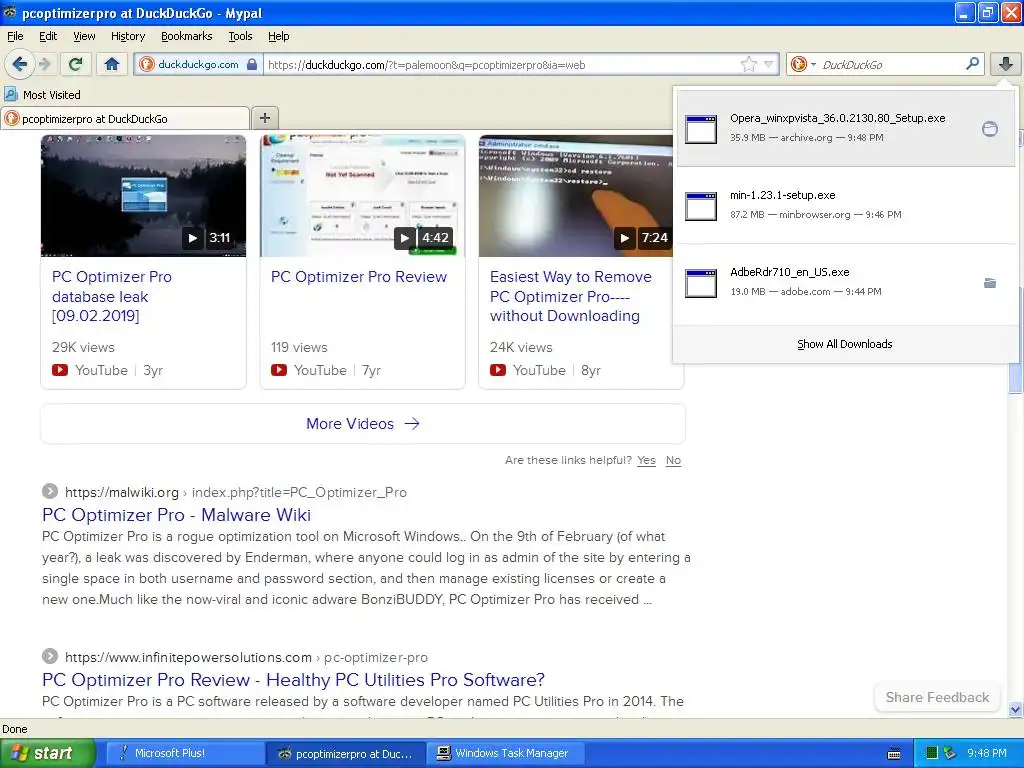Open the Bookmarks menu

click(x=186, y=36)
